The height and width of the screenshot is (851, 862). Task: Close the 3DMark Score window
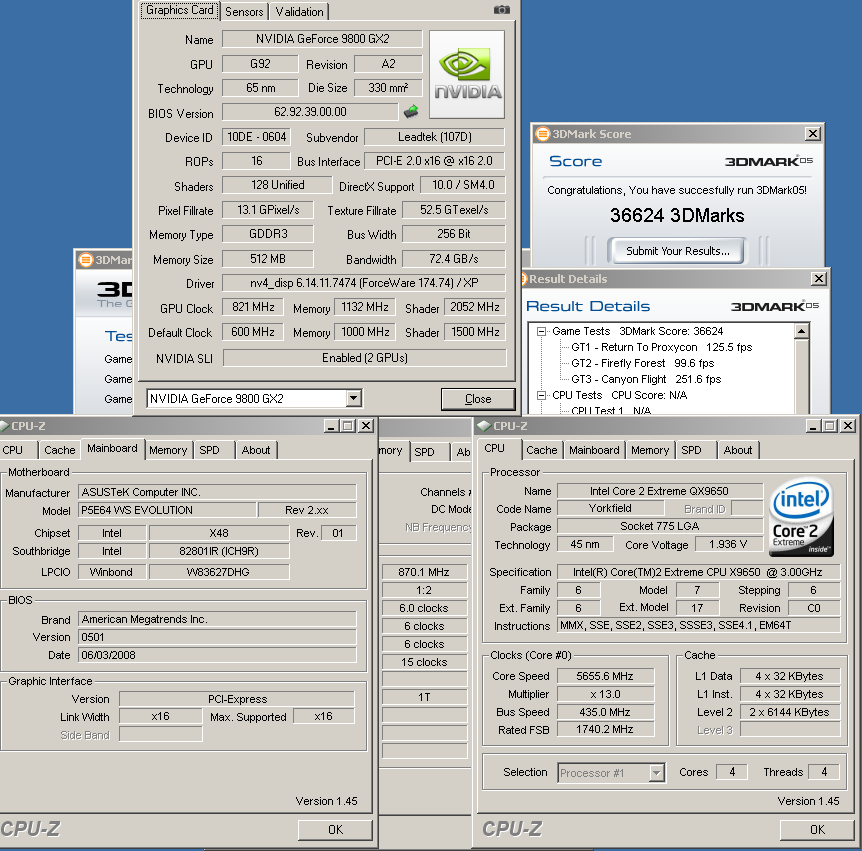click(813, 134)
